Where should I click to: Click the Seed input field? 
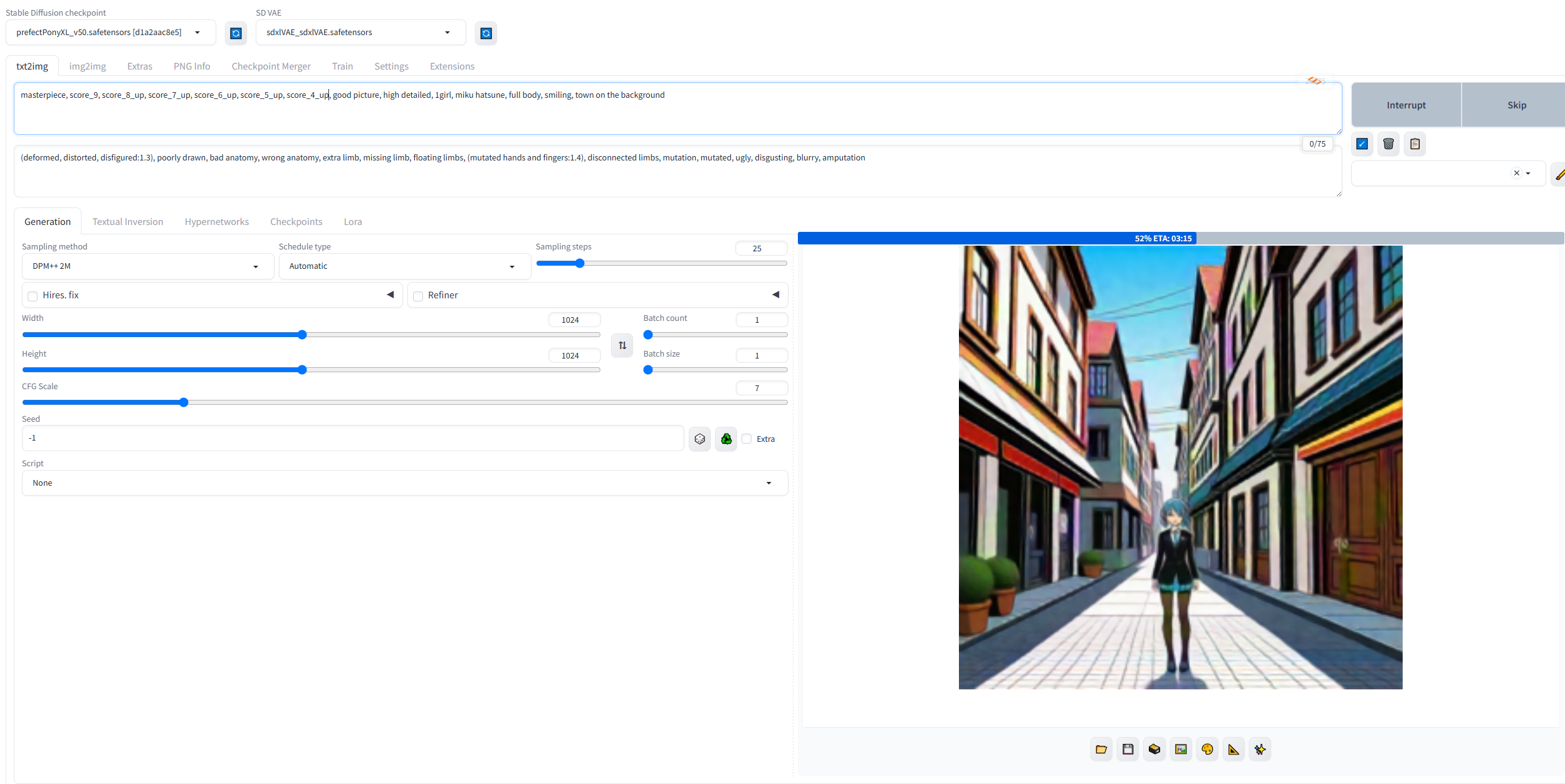(x=353, y=438)
